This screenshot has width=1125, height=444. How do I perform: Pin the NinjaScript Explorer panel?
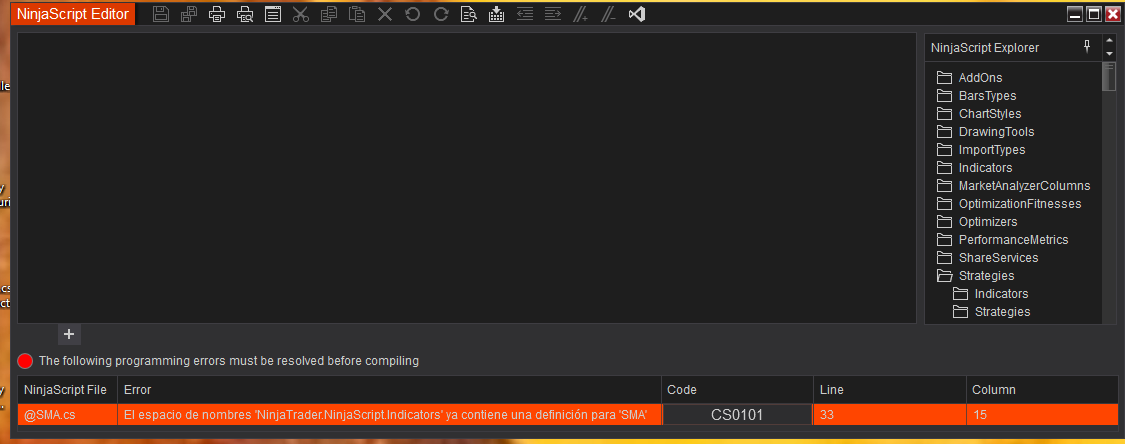click(1087, 47)
